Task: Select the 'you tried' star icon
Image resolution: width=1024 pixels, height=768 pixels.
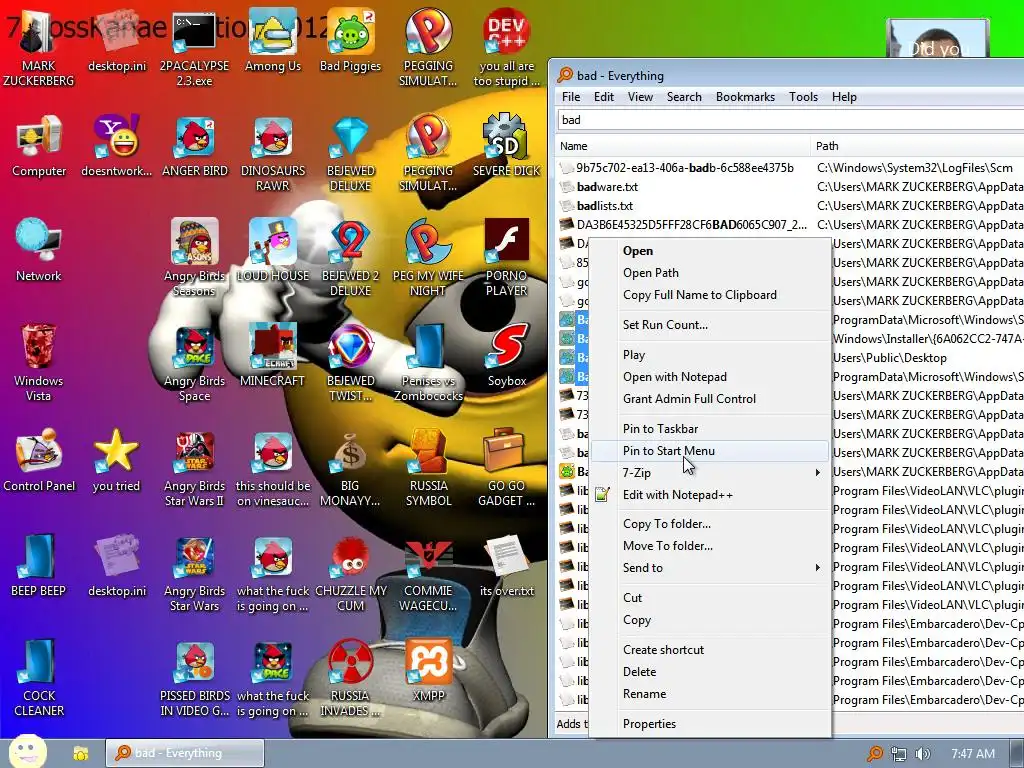Action: pos(116,462)
